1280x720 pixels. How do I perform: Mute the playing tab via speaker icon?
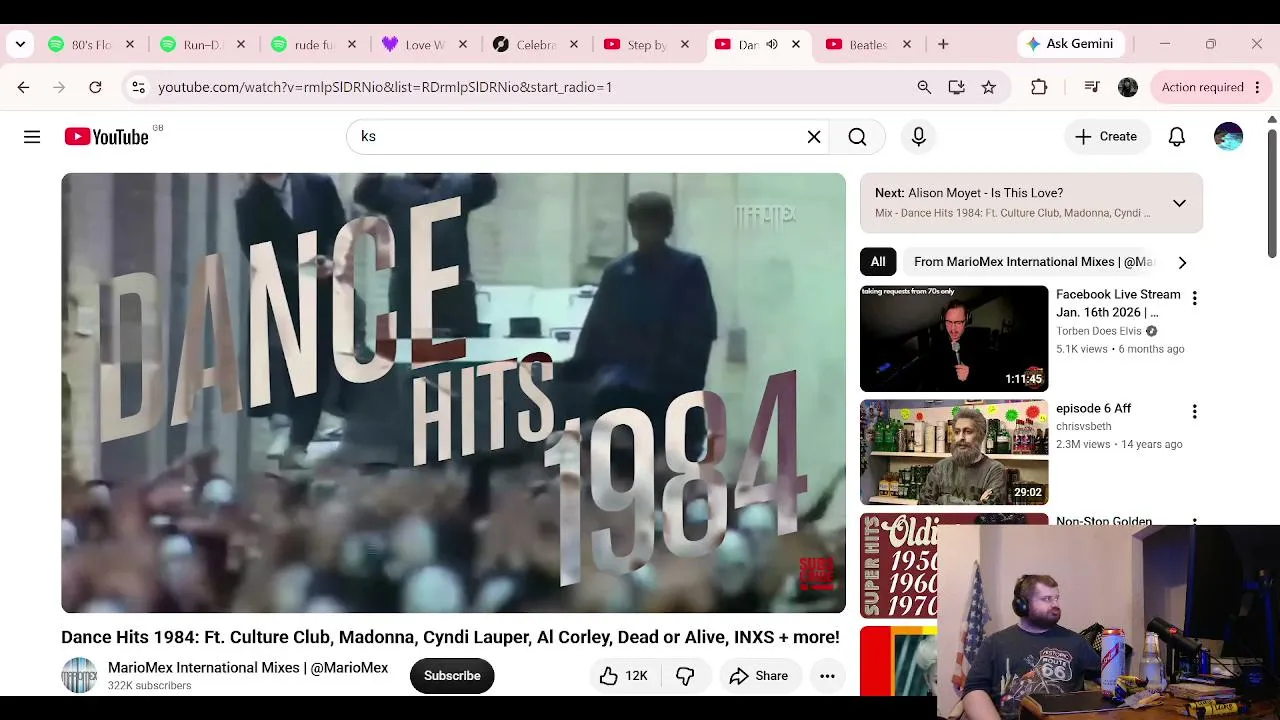[771, 44]
